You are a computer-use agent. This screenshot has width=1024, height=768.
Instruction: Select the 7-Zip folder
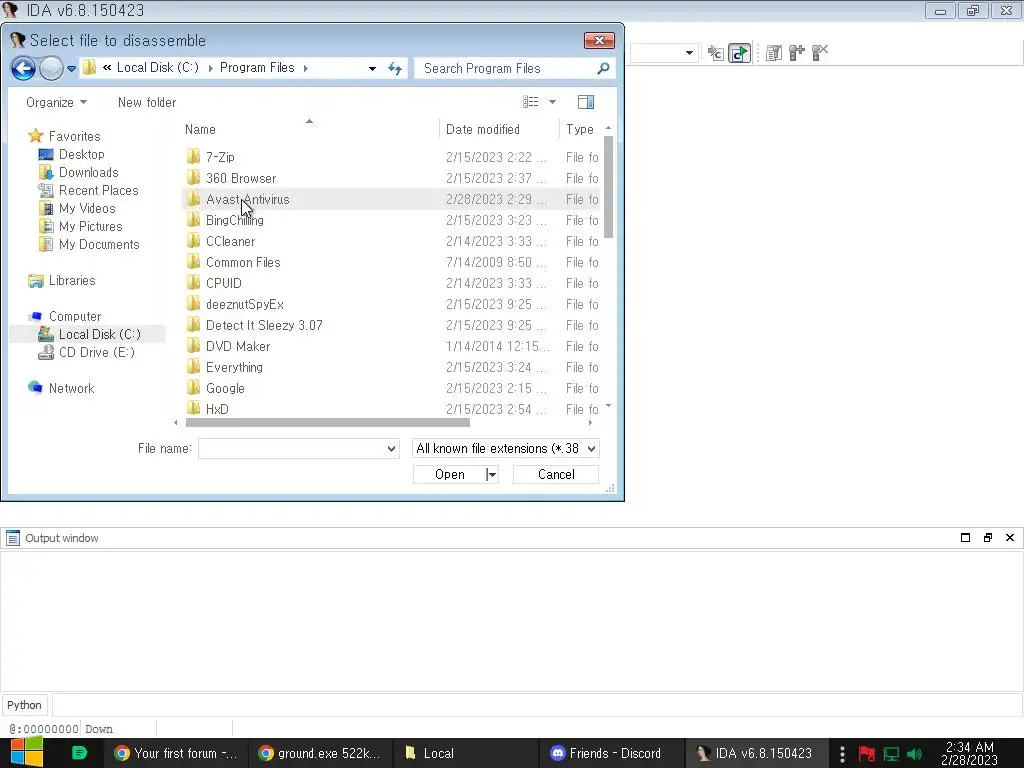391,157
